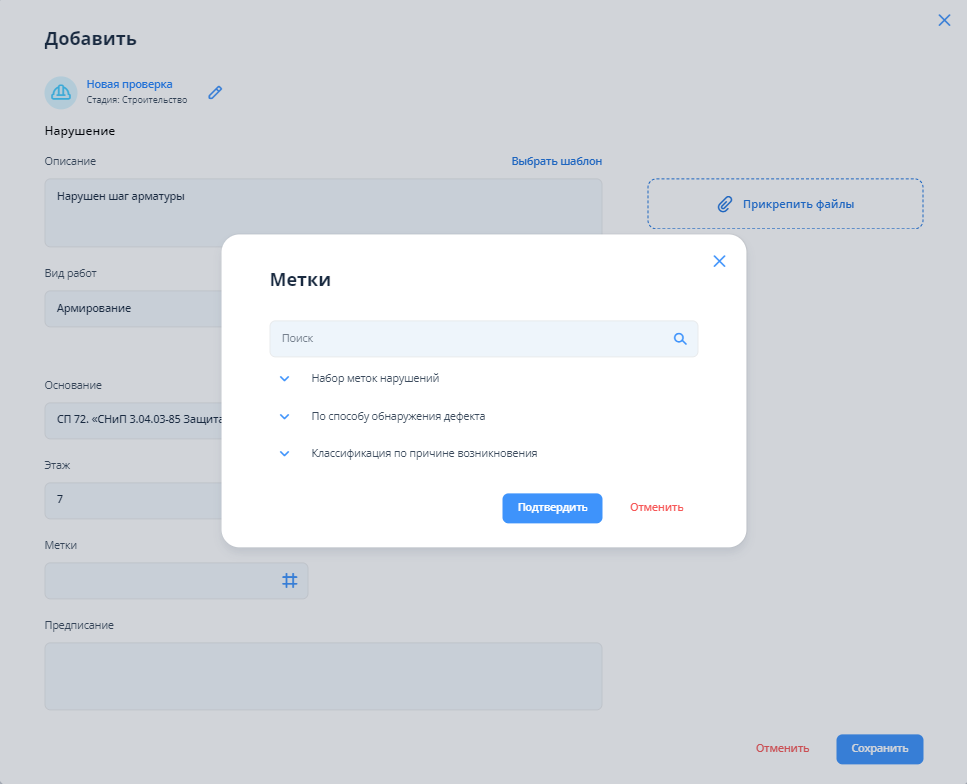
Task: Open the Новая проверка link
Action: pyautogui.click(x=129, y=84)
